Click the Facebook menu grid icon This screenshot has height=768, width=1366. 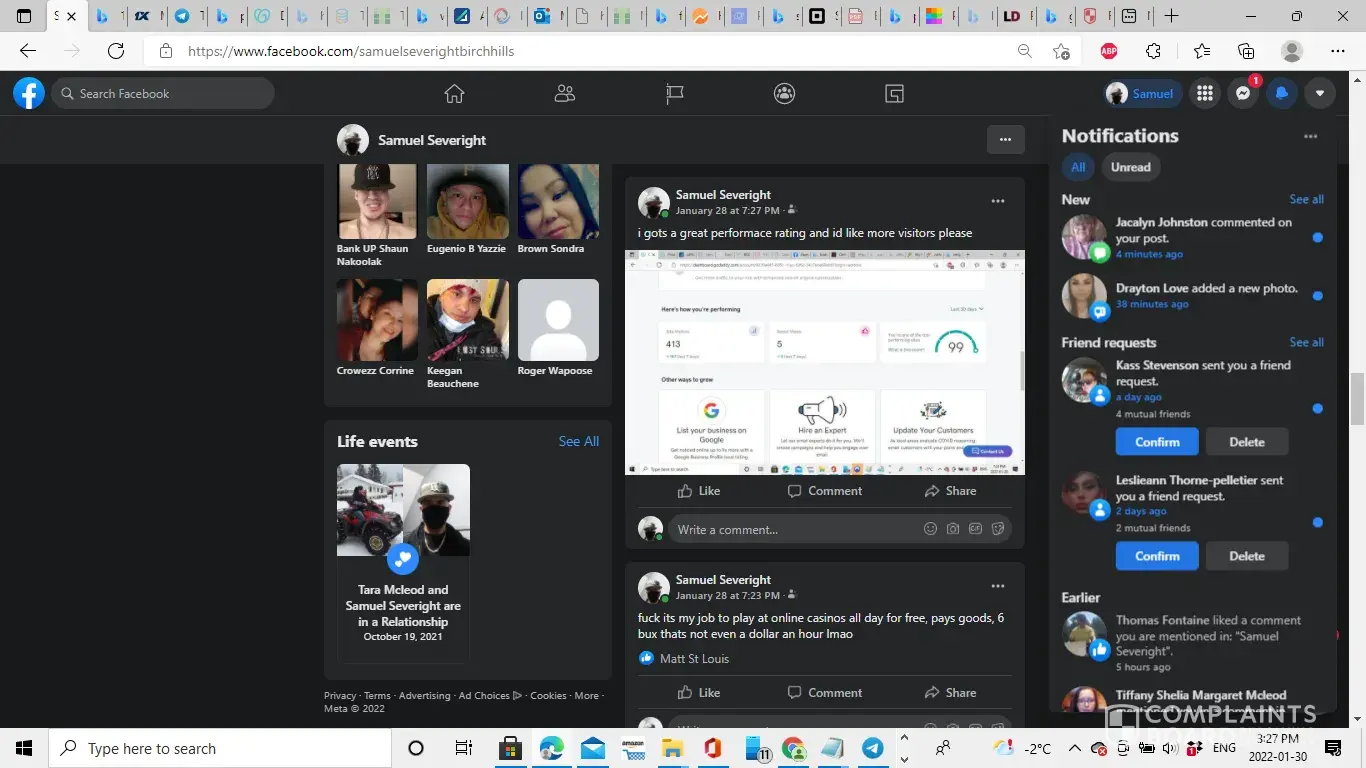coord(1205,94)
